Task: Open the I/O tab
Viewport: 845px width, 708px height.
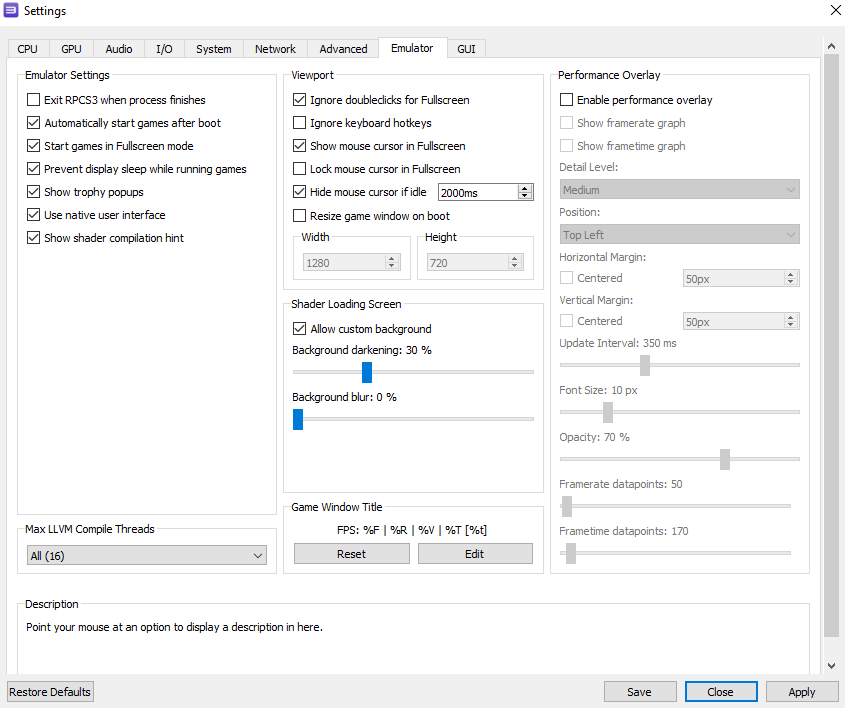Action: coord(164,49)
